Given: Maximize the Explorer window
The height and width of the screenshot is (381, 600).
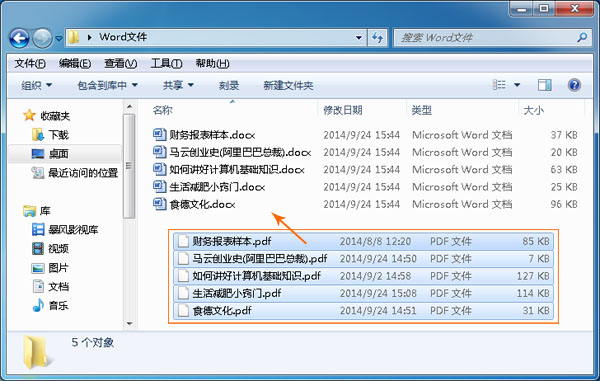Looking at the screenshot, I should click(x=544, y=8).
